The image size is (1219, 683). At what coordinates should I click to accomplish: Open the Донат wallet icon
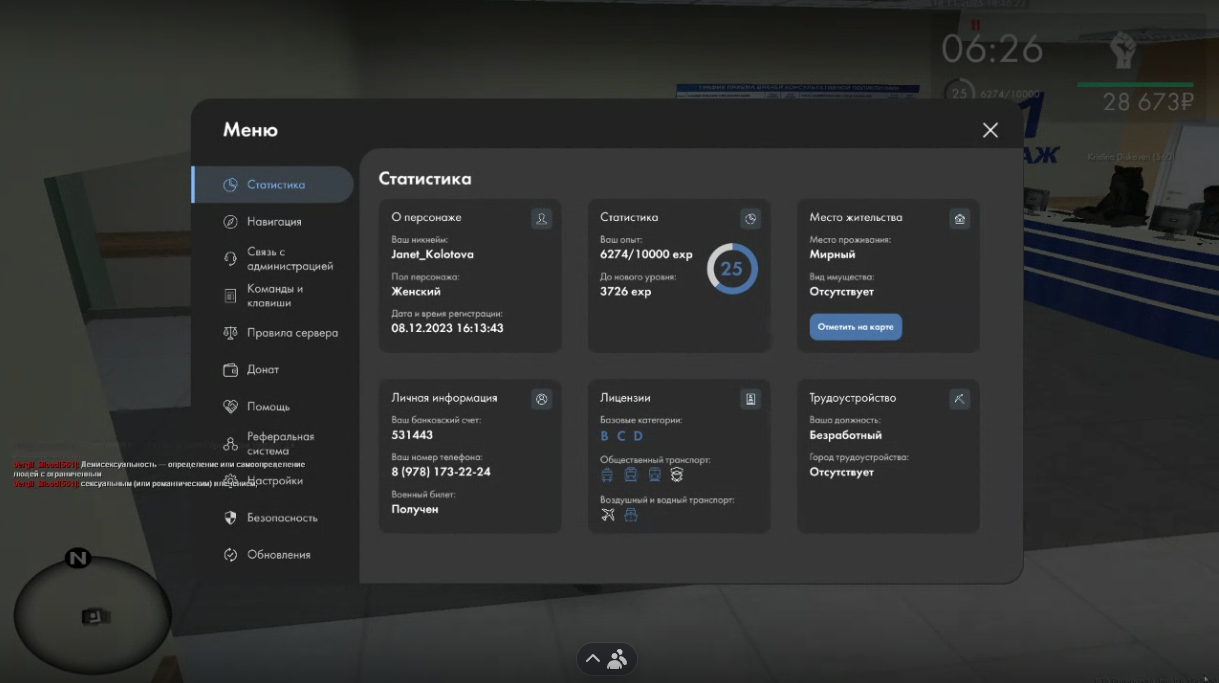tap(230, 370)
